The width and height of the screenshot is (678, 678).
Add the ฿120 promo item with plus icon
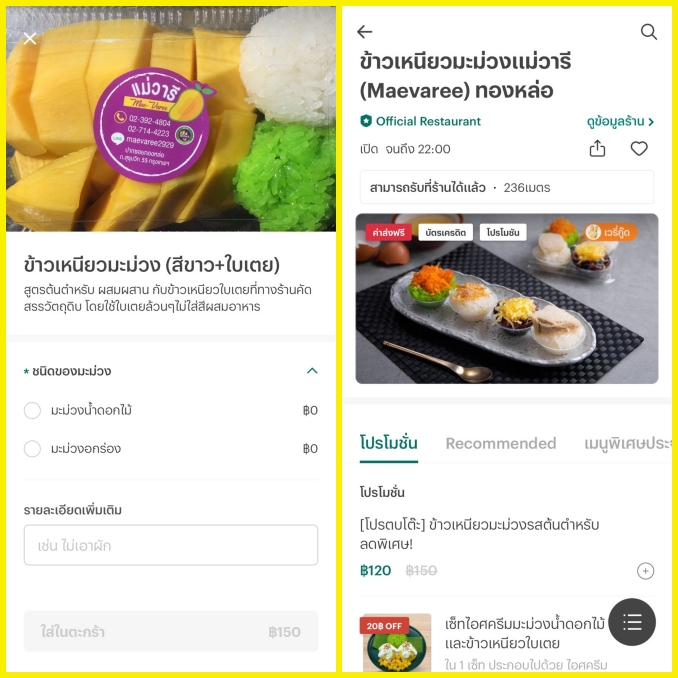[645, 571]
